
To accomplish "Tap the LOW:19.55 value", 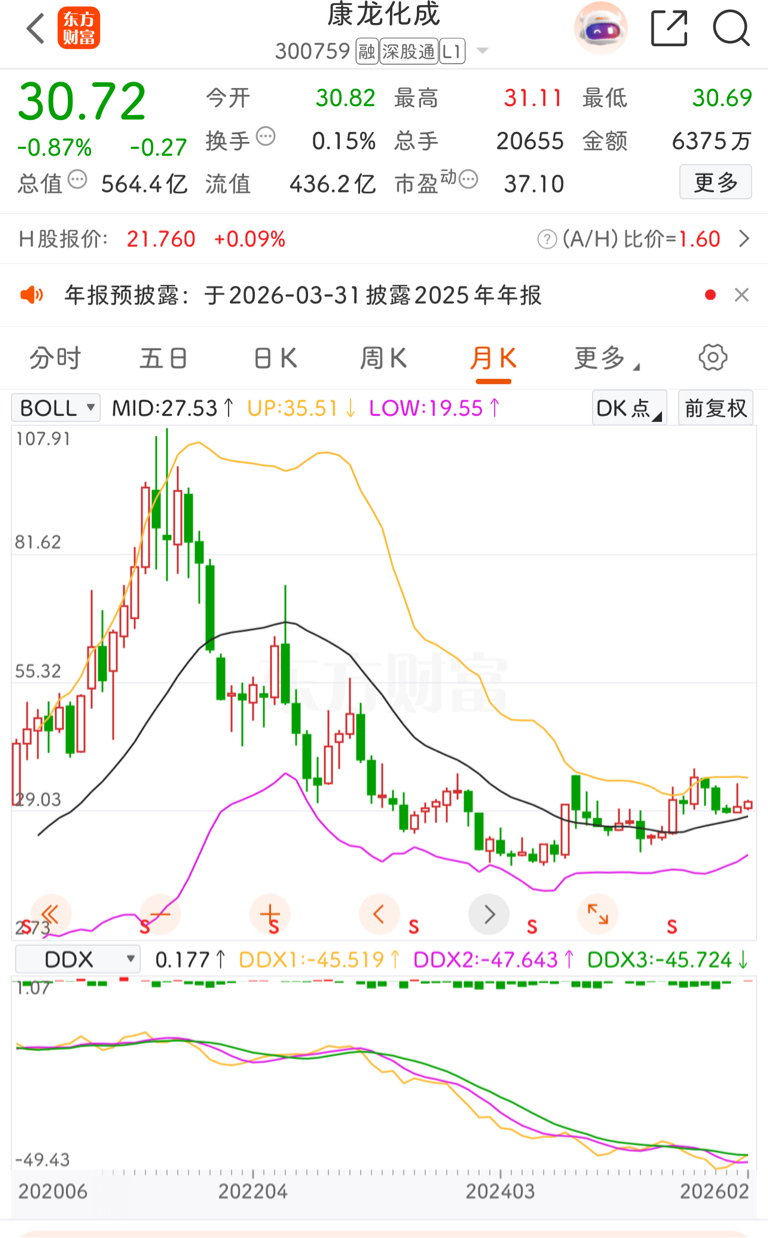I will tap(435, 408).
